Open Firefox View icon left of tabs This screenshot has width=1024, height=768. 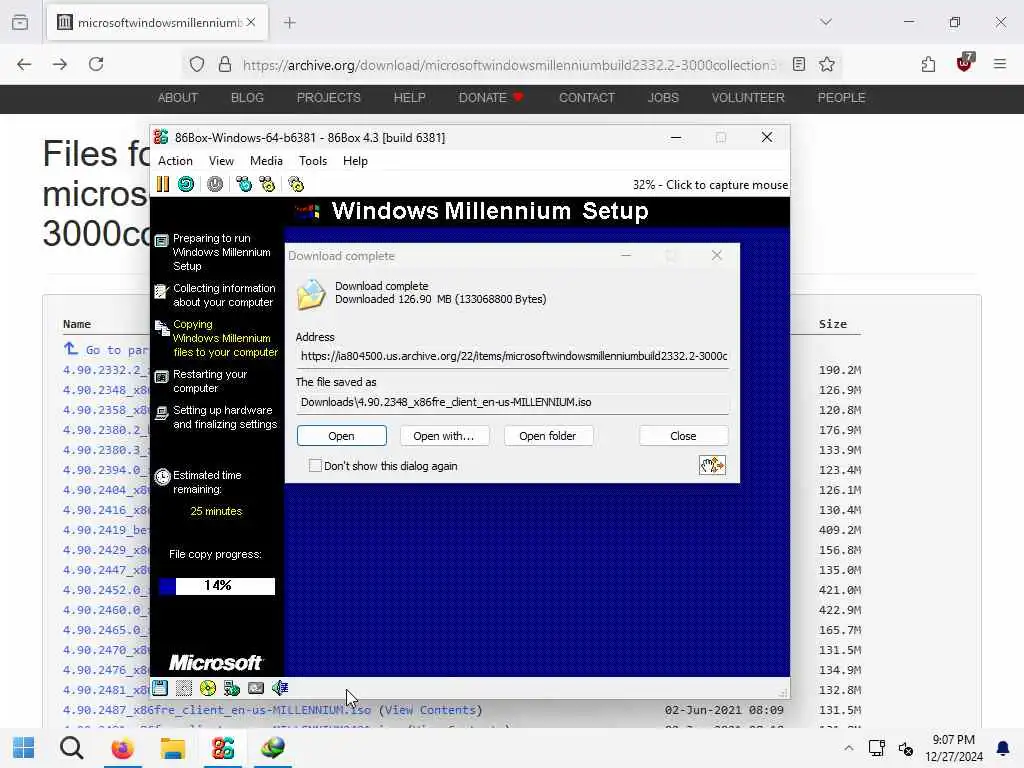coord(20,22)
